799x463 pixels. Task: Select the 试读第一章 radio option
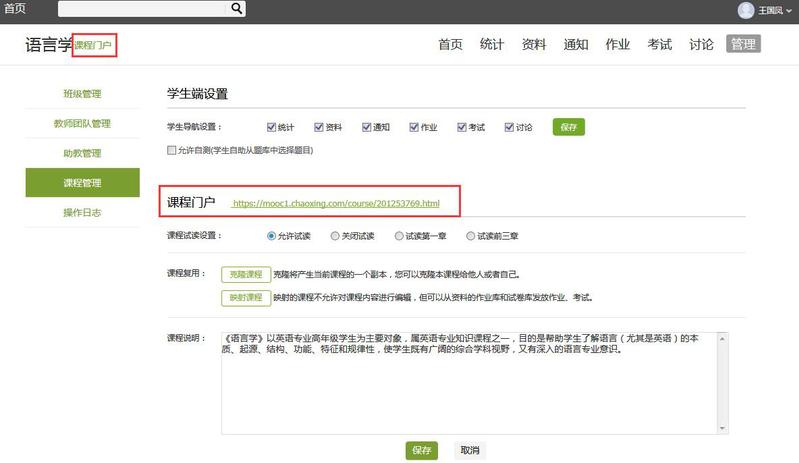point(399,236)
